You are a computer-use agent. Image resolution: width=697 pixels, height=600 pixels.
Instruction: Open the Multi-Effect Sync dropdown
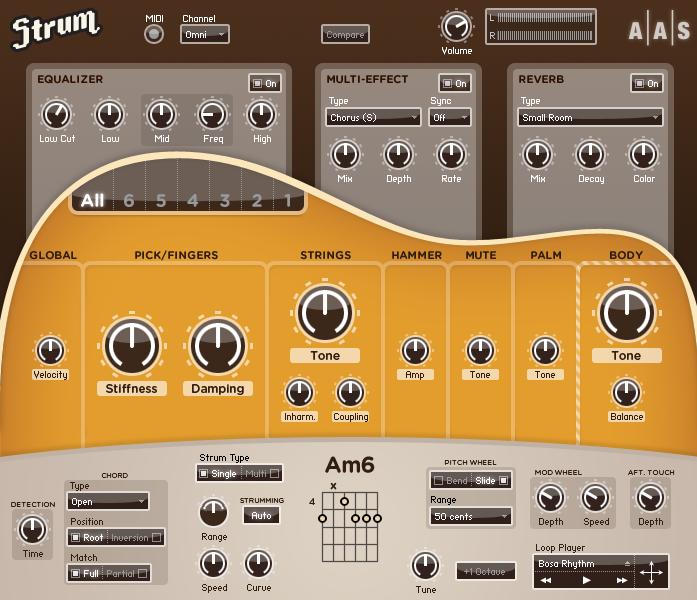(450, 117)
